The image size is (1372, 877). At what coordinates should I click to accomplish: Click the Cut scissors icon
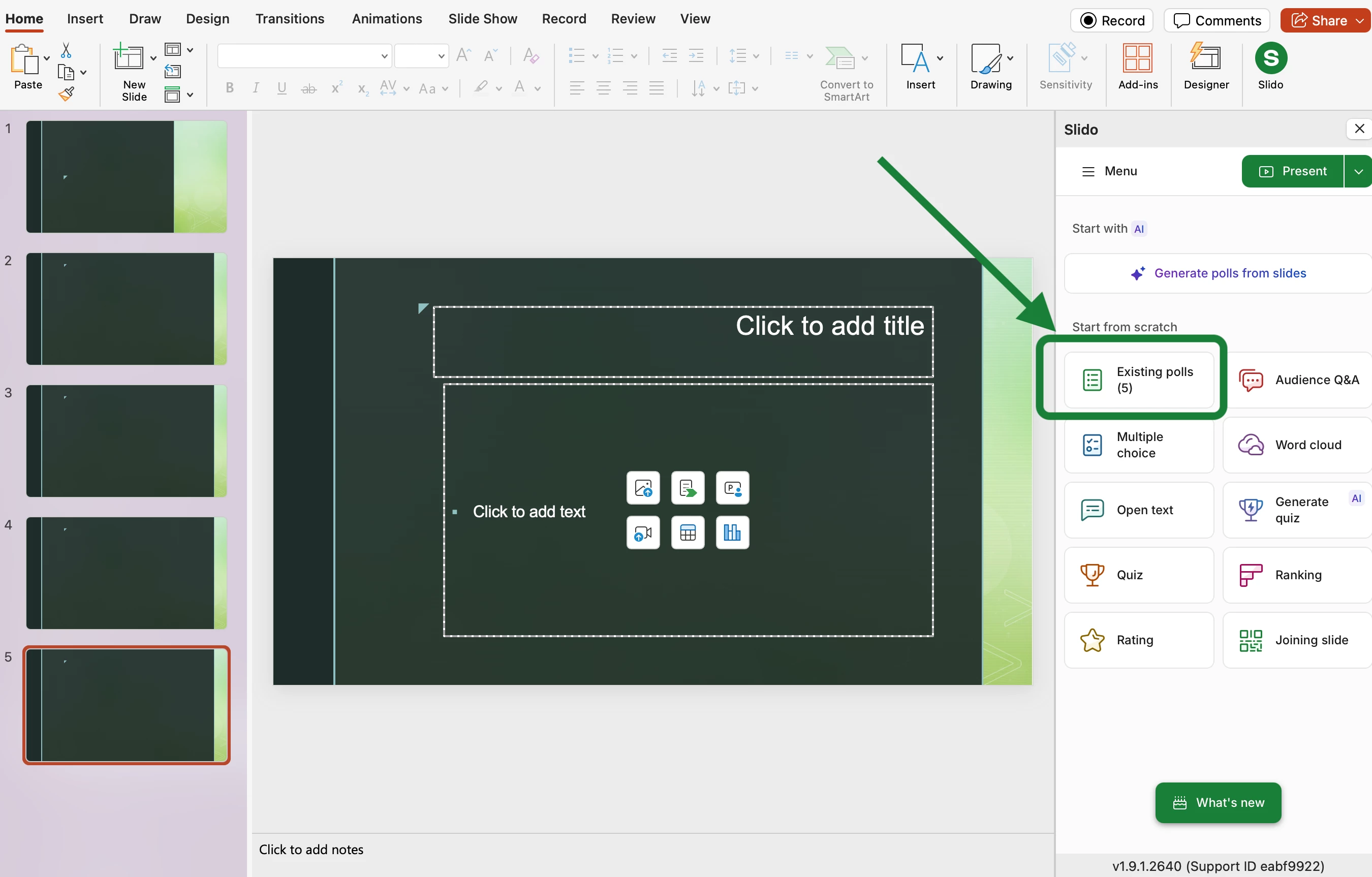pos(66,51)
